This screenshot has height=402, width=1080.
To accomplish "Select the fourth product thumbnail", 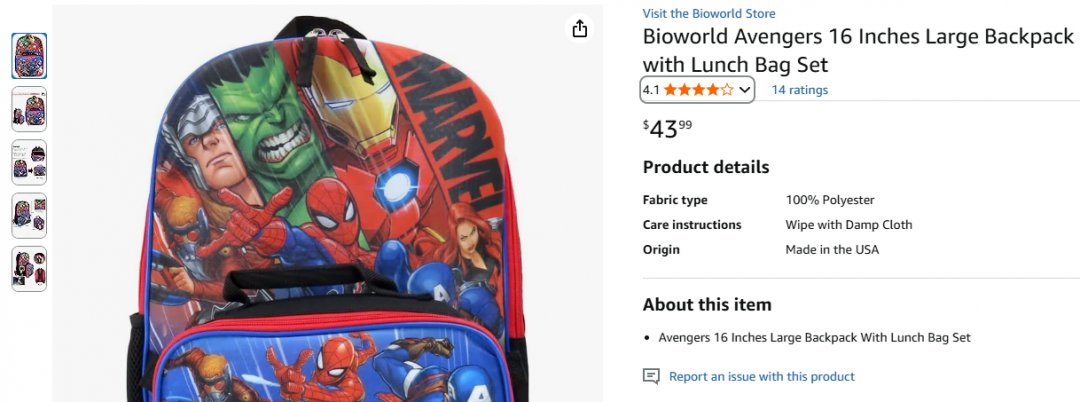I will pyautogui.click(x=29, y=215).
